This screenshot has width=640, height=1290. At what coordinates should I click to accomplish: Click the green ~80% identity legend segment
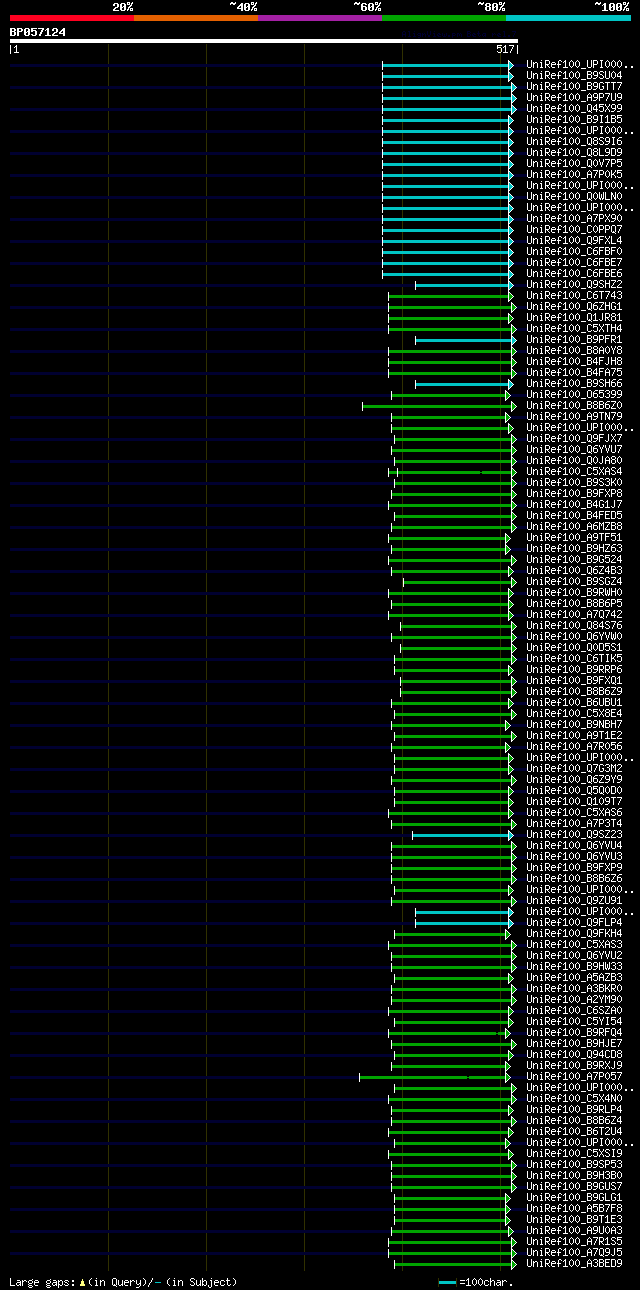(x=444, y=18)
